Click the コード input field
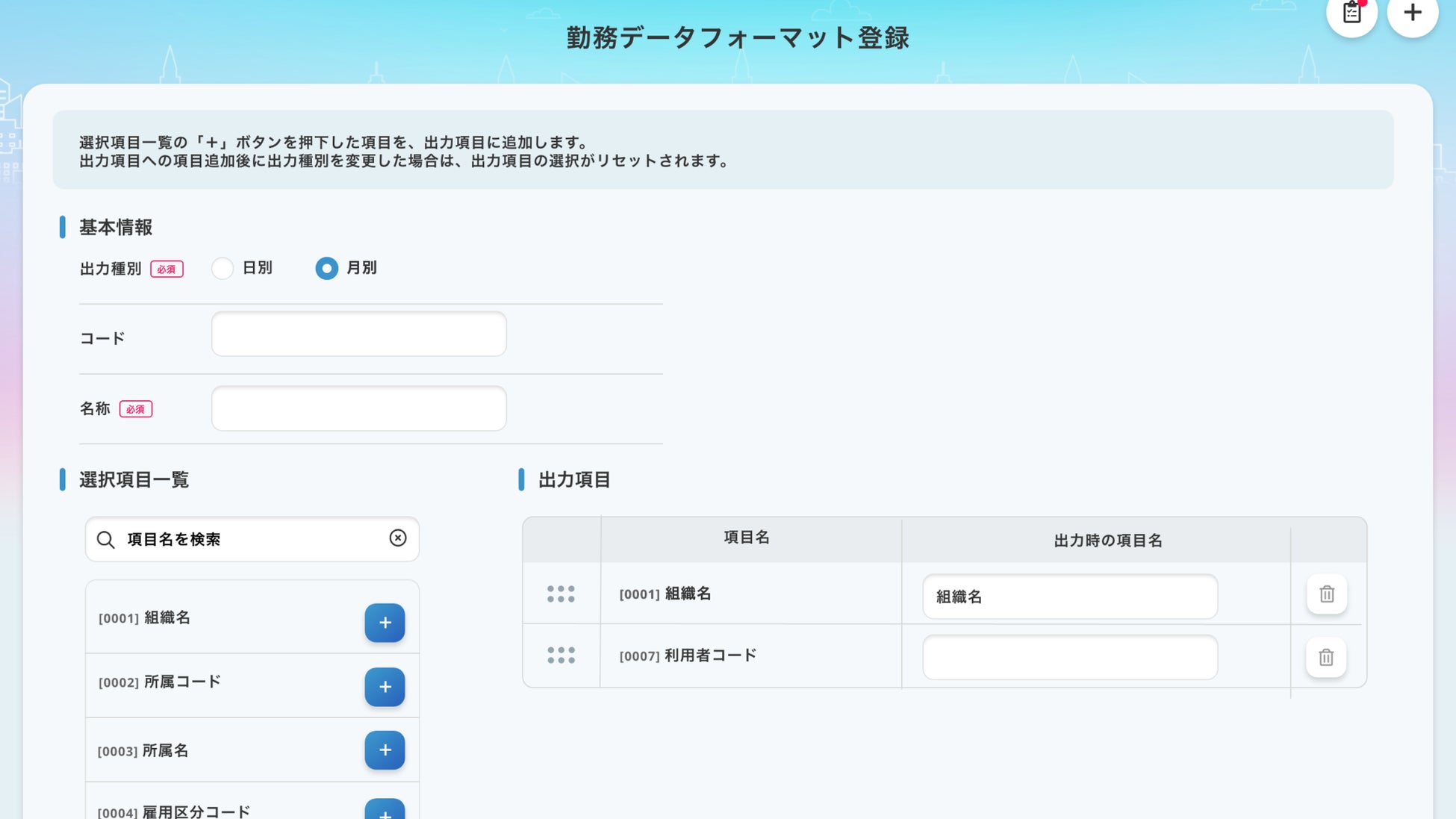The width and height of the screenshot is (1456, 819). (358, 334)
